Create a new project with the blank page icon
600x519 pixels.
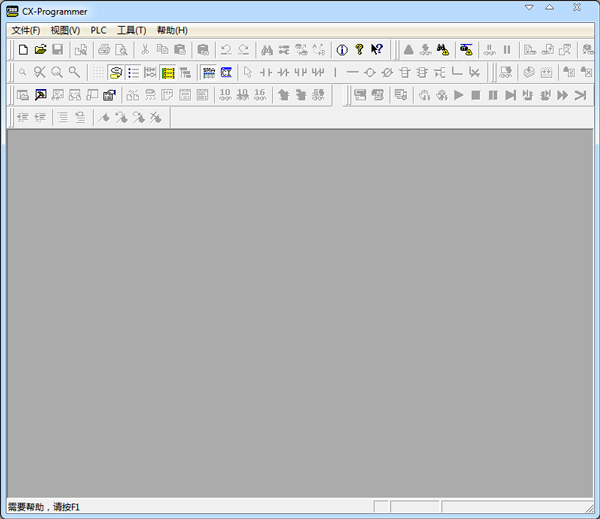click(x=23, y=50)
